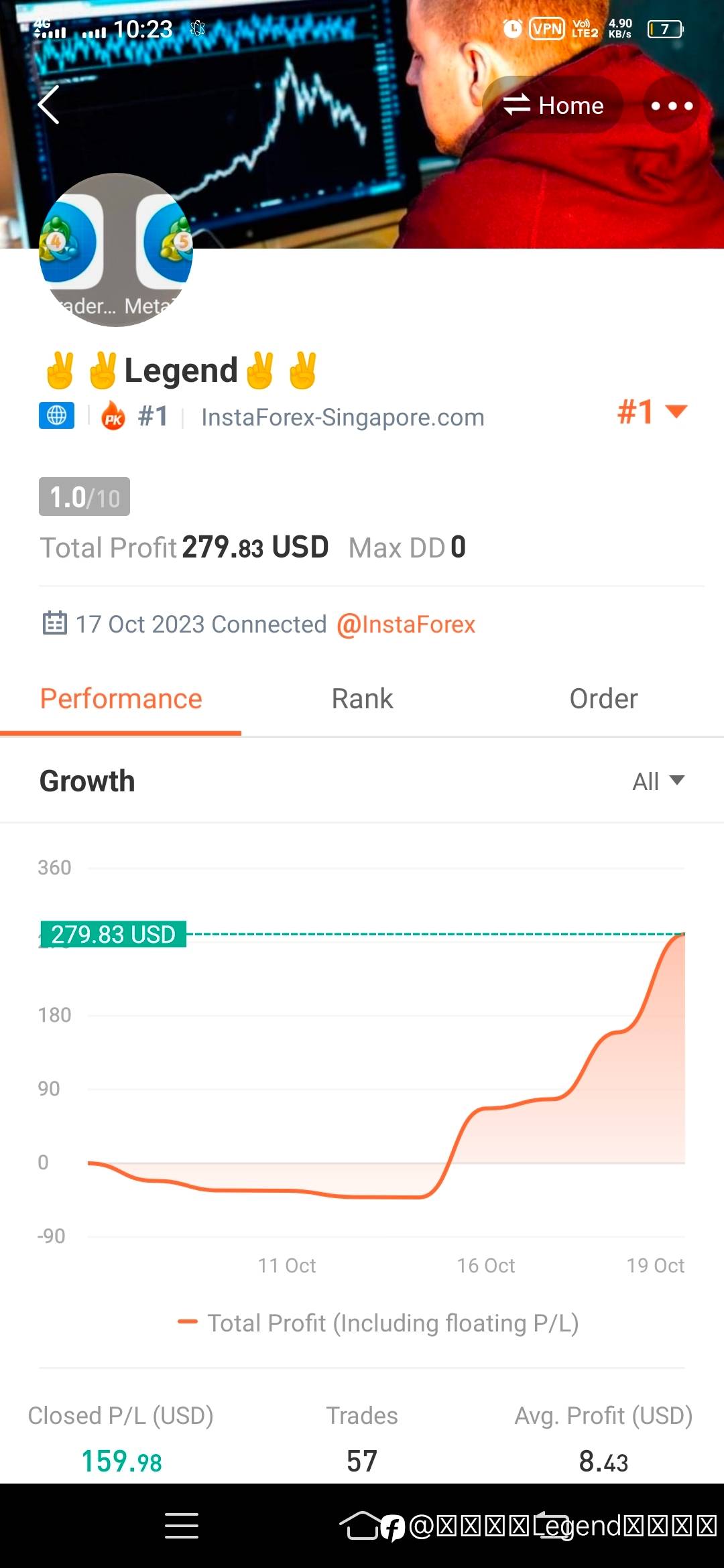Tap the Android home navigation icon

(x=361, y=1526)
